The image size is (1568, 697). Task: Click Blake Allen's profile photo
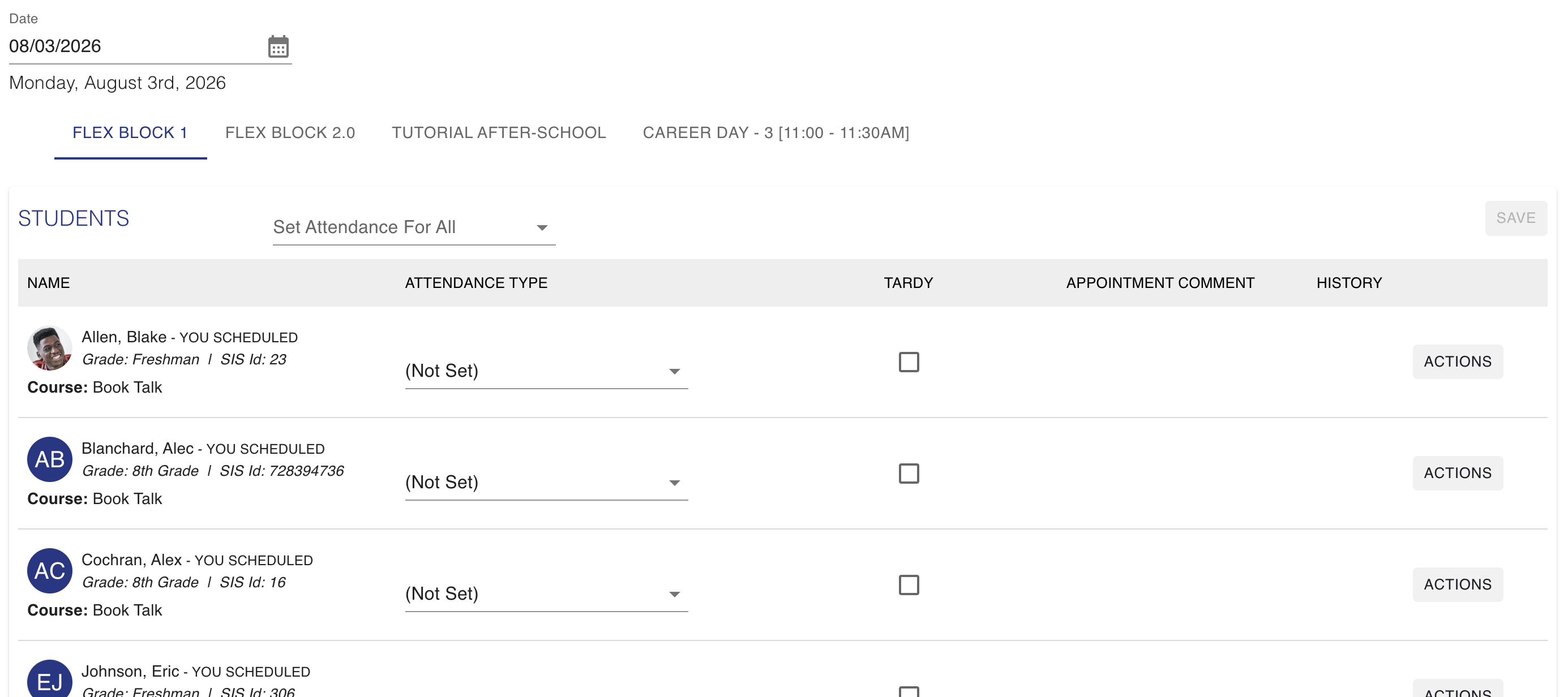50,348
